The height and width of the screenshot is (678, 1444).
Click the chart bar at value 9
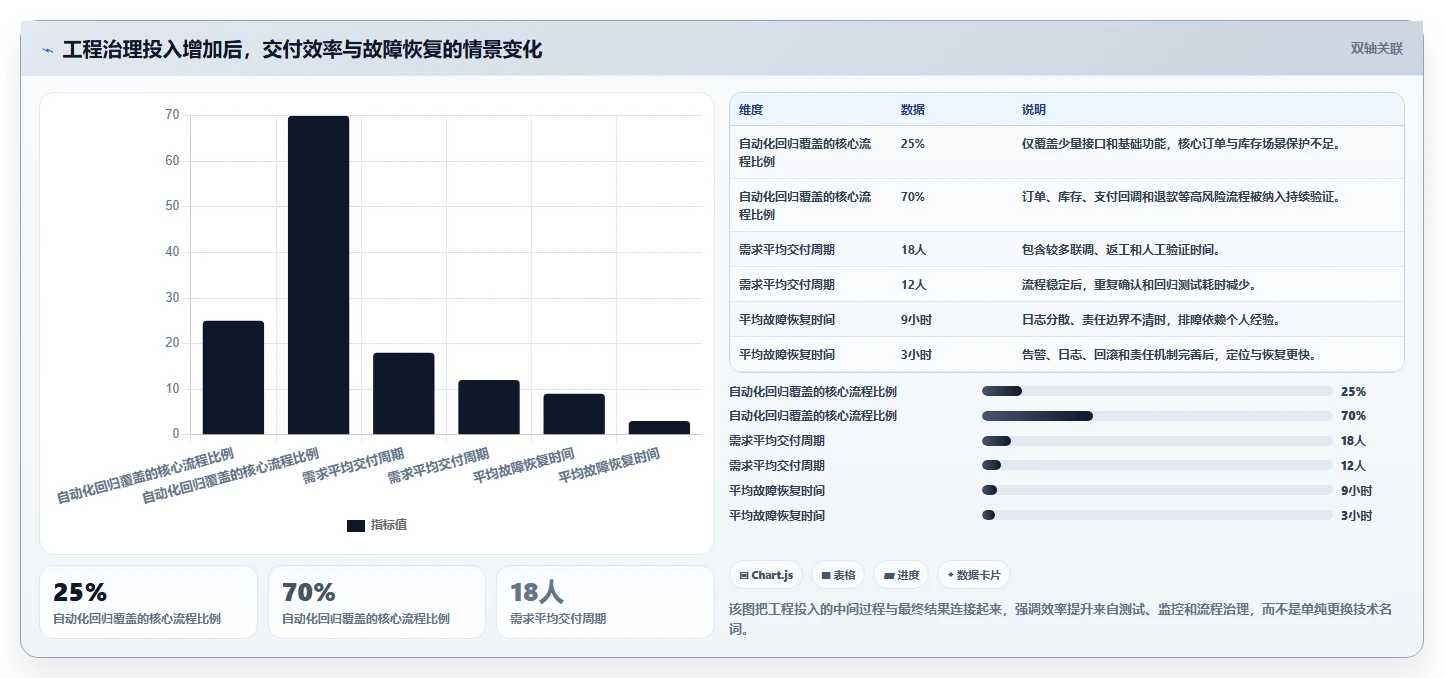[574, 414]
